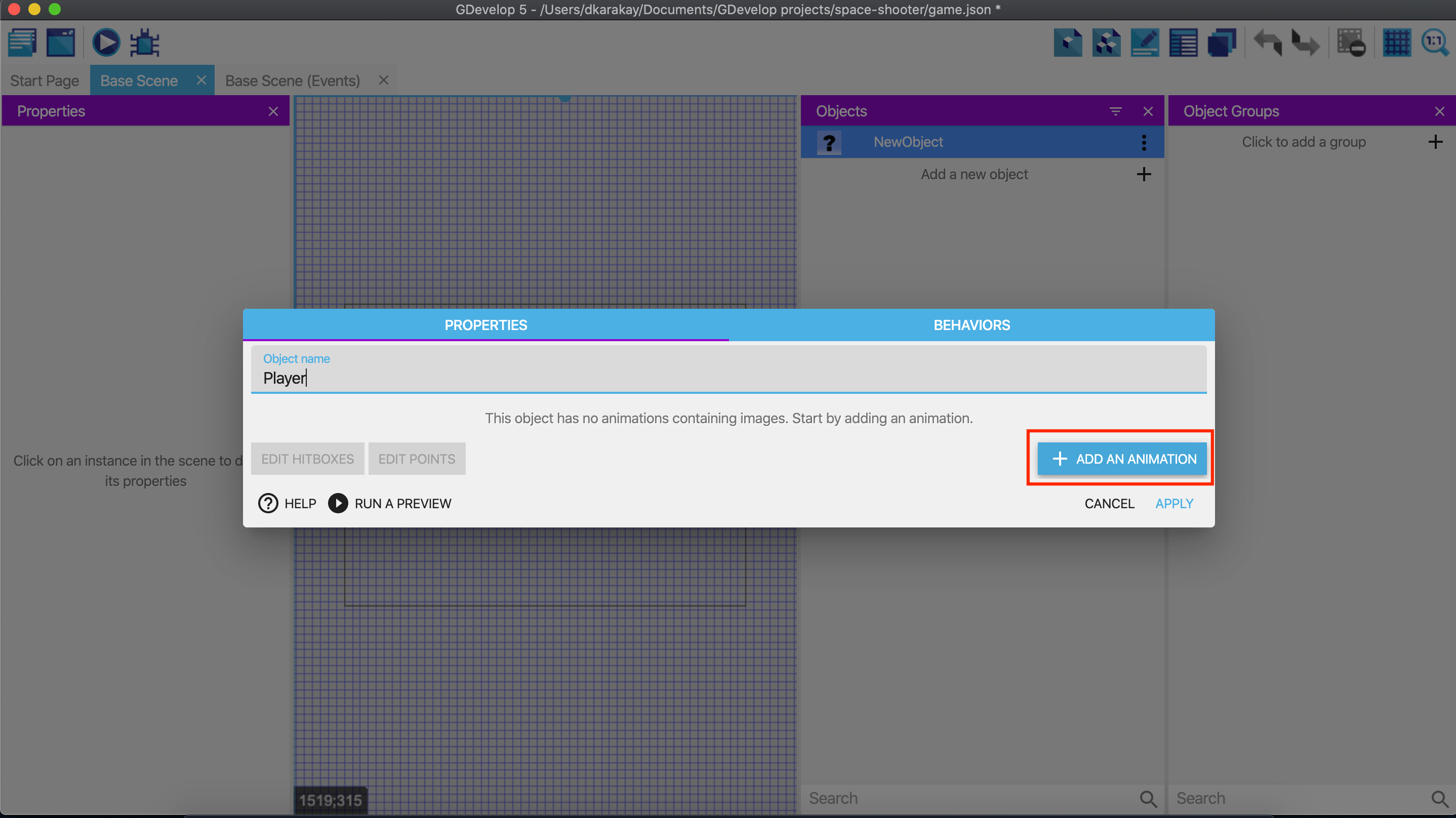
Task: Open the objects editor toolbar icon
Action: pos(1068,43)
